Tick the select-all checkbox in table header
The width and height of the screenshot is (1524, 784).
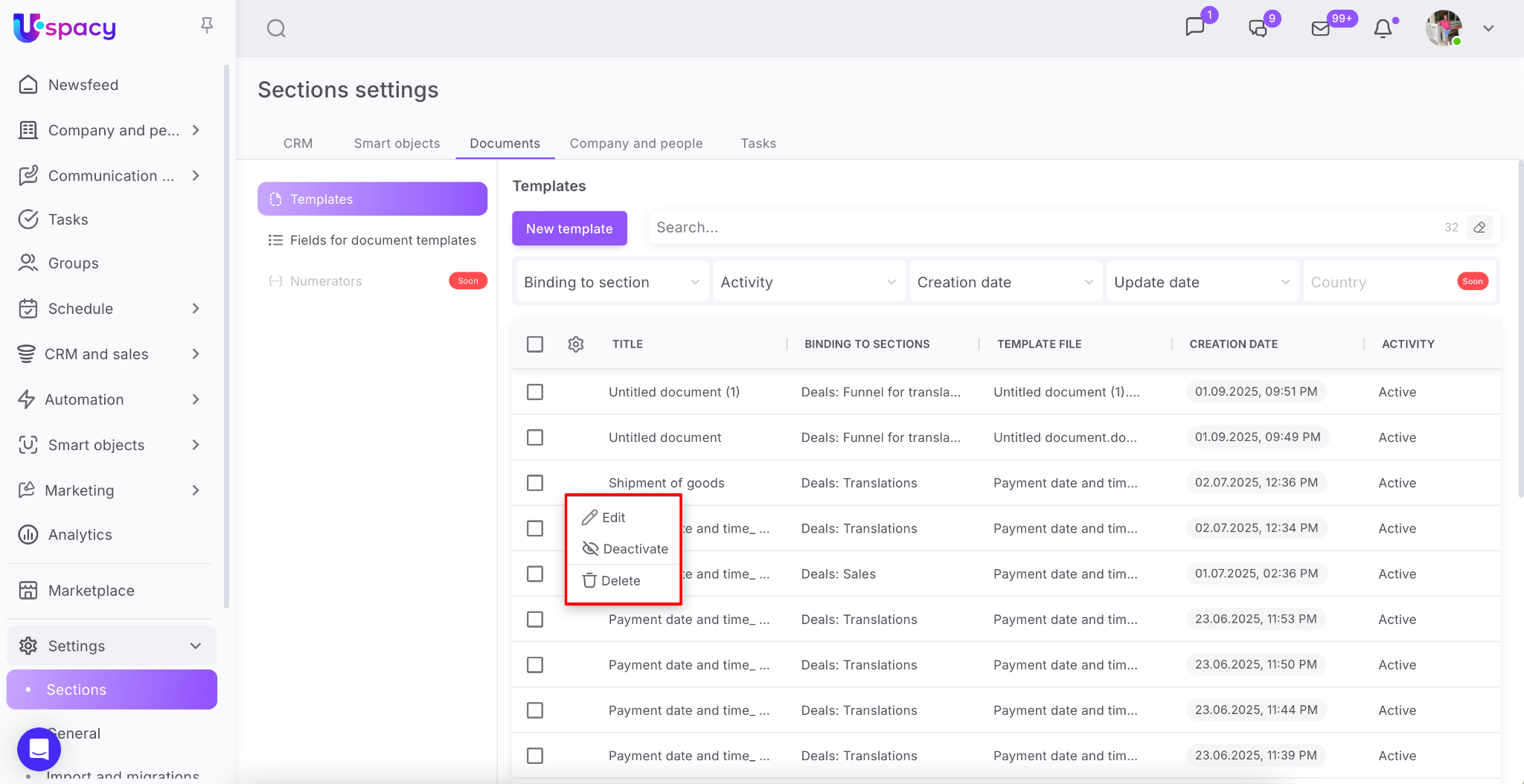coord(535,344)
